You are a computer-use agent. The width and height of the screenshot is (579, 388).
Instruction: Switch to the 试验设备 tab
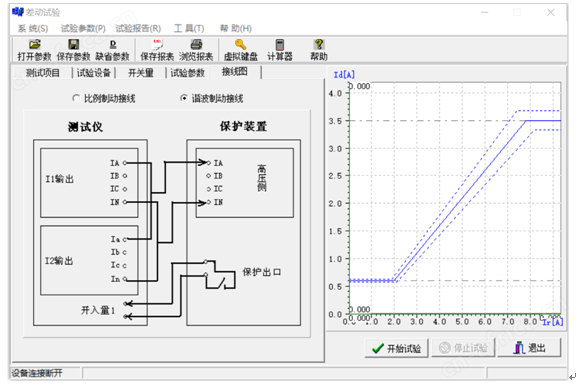click(94, 73)
